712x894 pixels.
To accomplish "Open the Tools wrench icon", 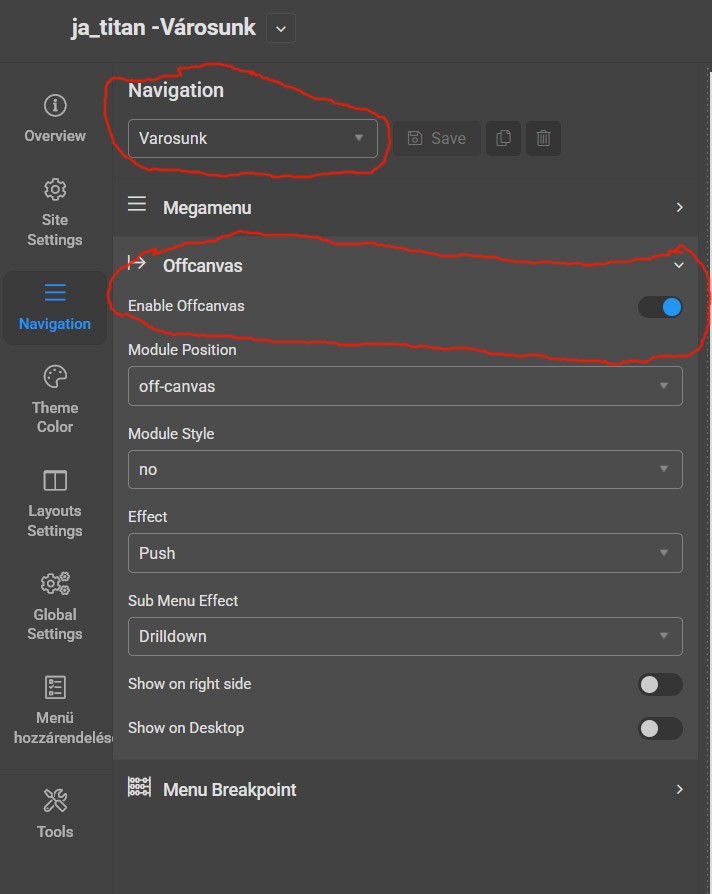I will (x=55, y=801).
